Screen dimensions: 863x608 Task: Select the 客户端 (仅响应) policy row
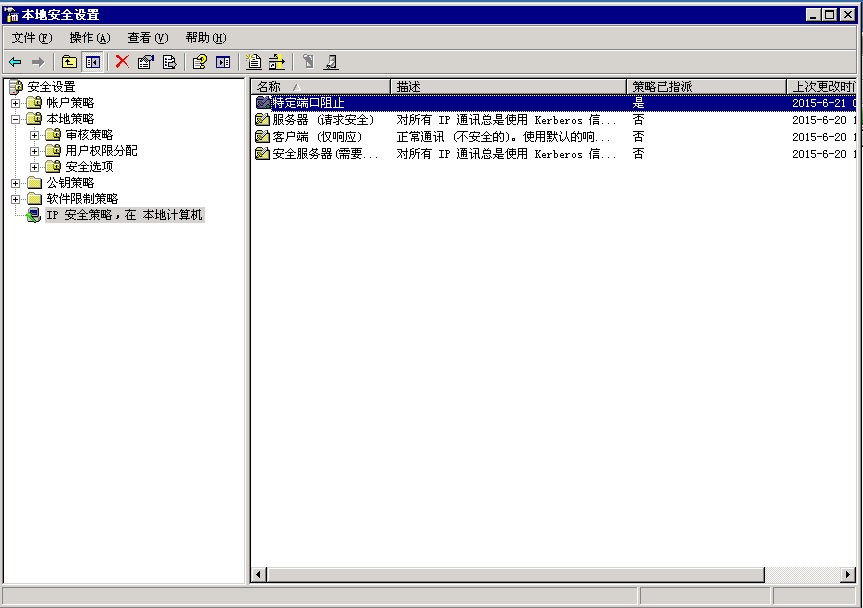click(x=317, y=137)
